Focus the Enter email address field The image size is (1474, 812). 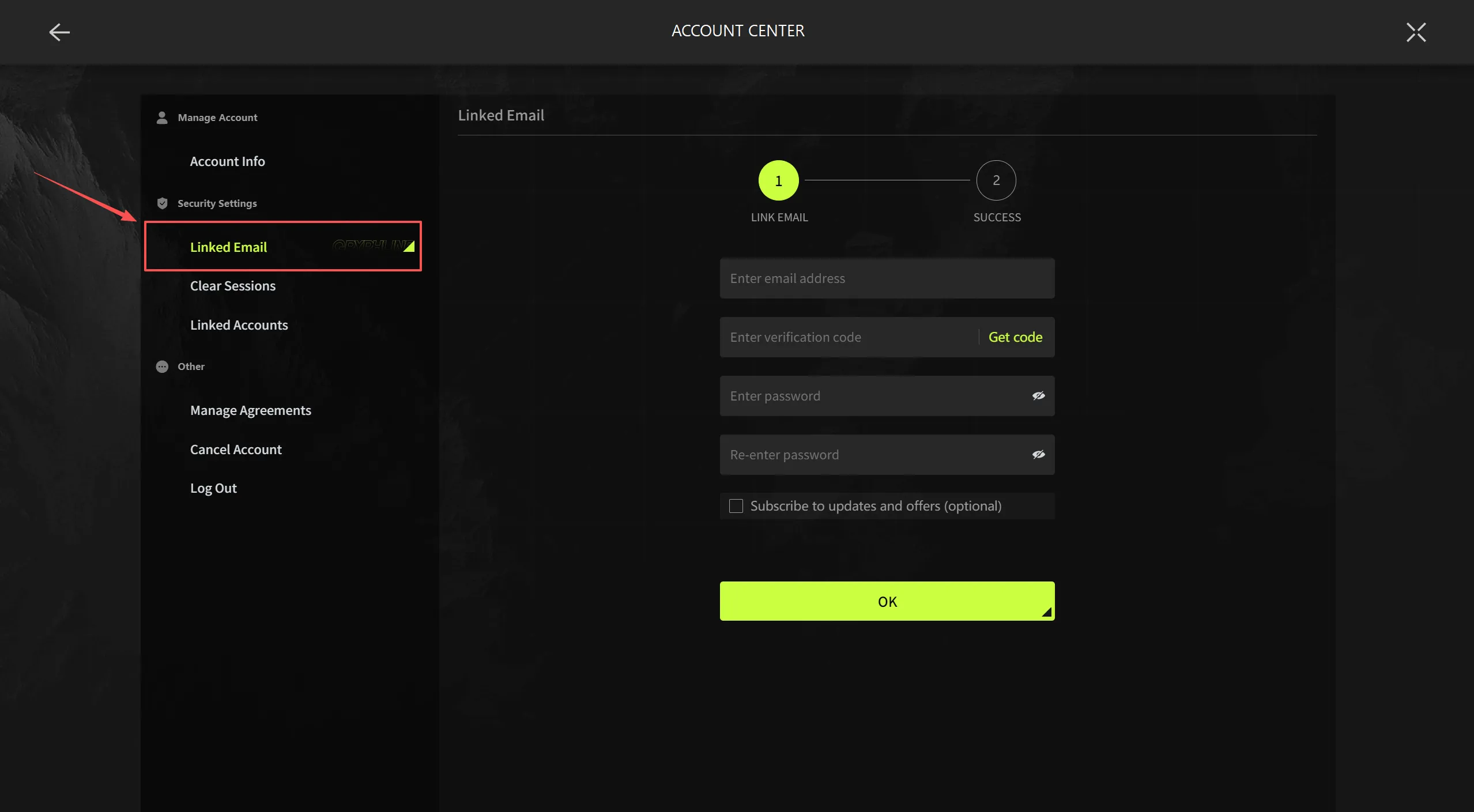(887, 278)
